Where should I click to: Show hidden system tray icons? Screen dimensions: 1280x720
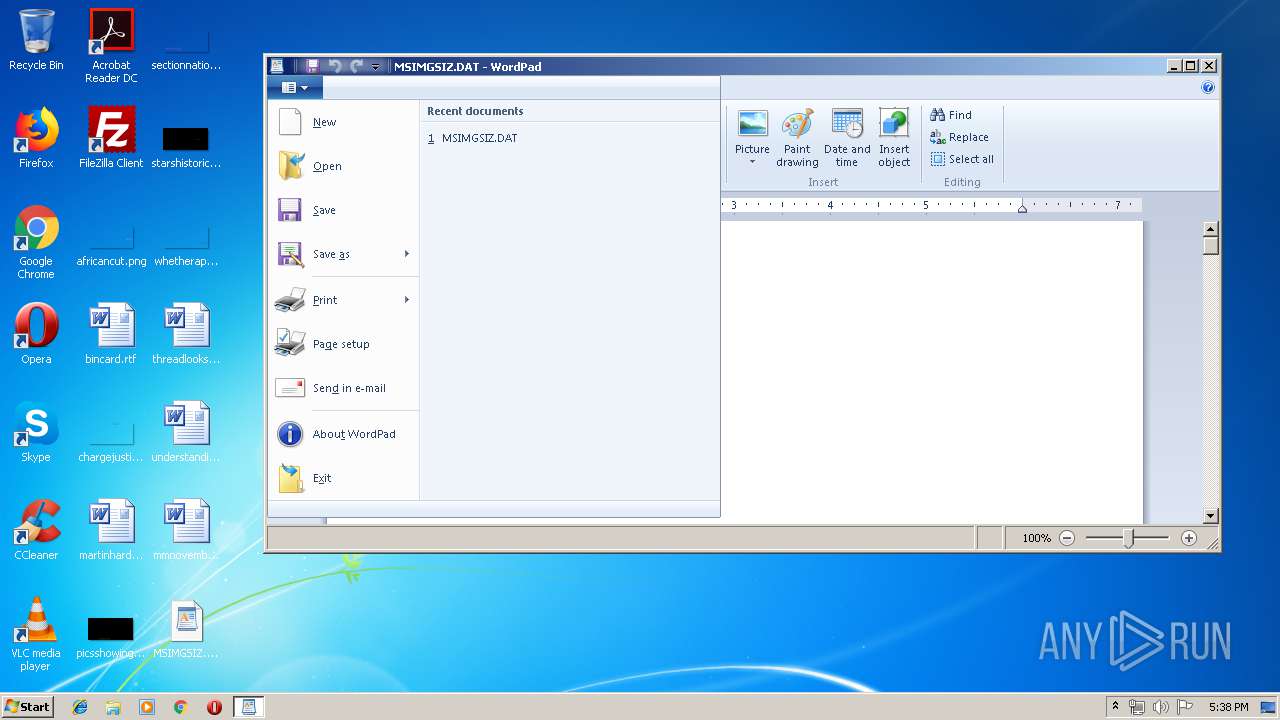pos(1115,707)
